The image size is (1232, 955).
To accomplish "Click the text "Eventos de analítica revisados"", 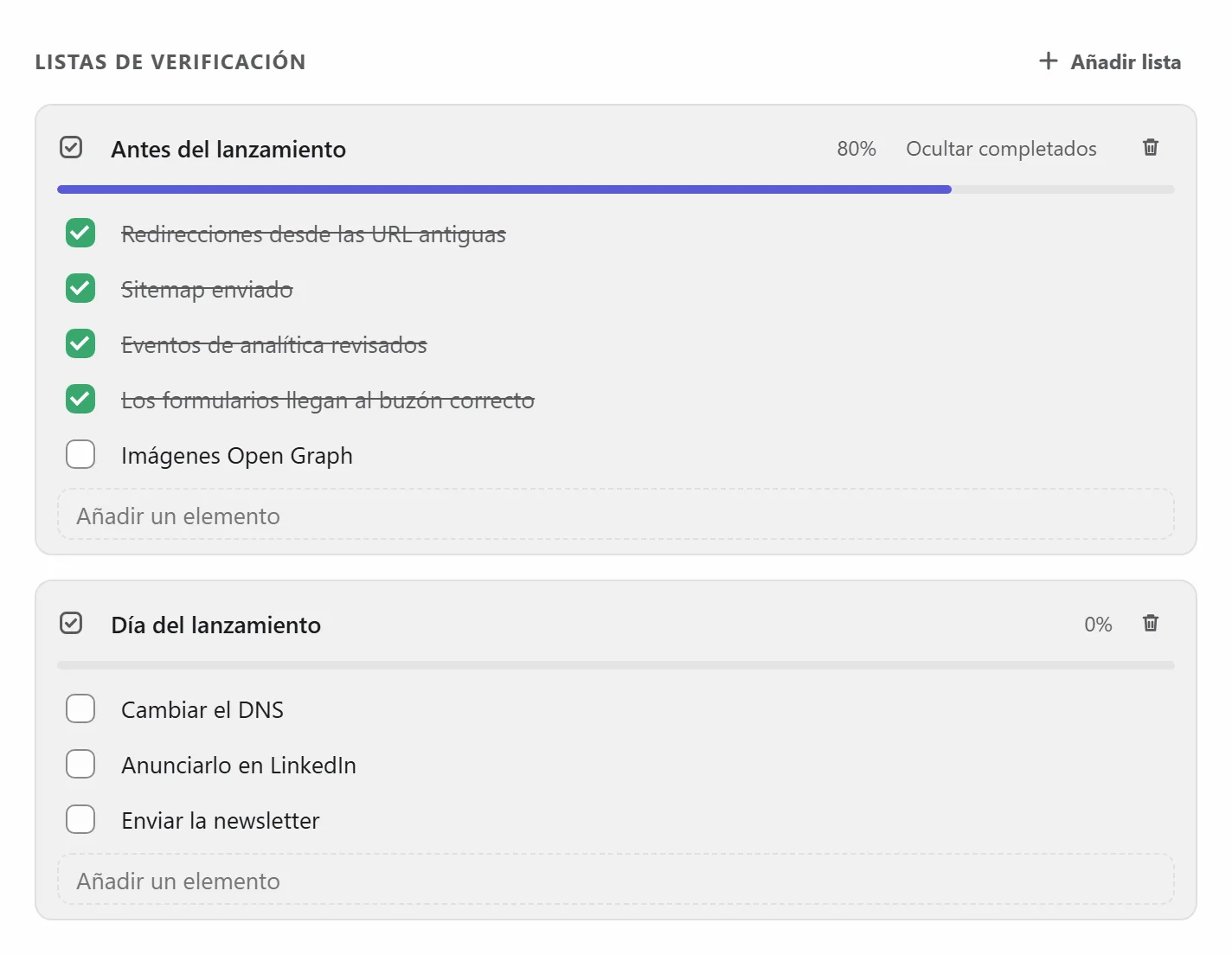I will [x=274, y=345].
